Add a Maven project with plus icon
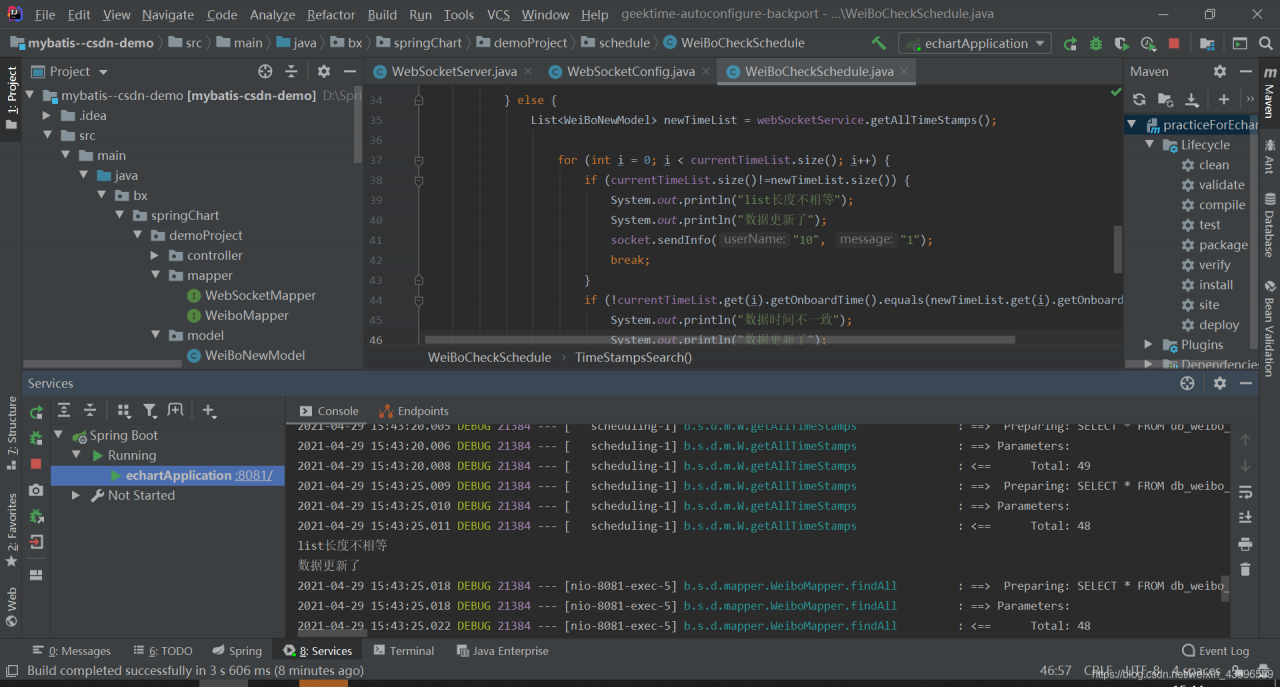1280x687 pixels. (x=1224, y=99)
